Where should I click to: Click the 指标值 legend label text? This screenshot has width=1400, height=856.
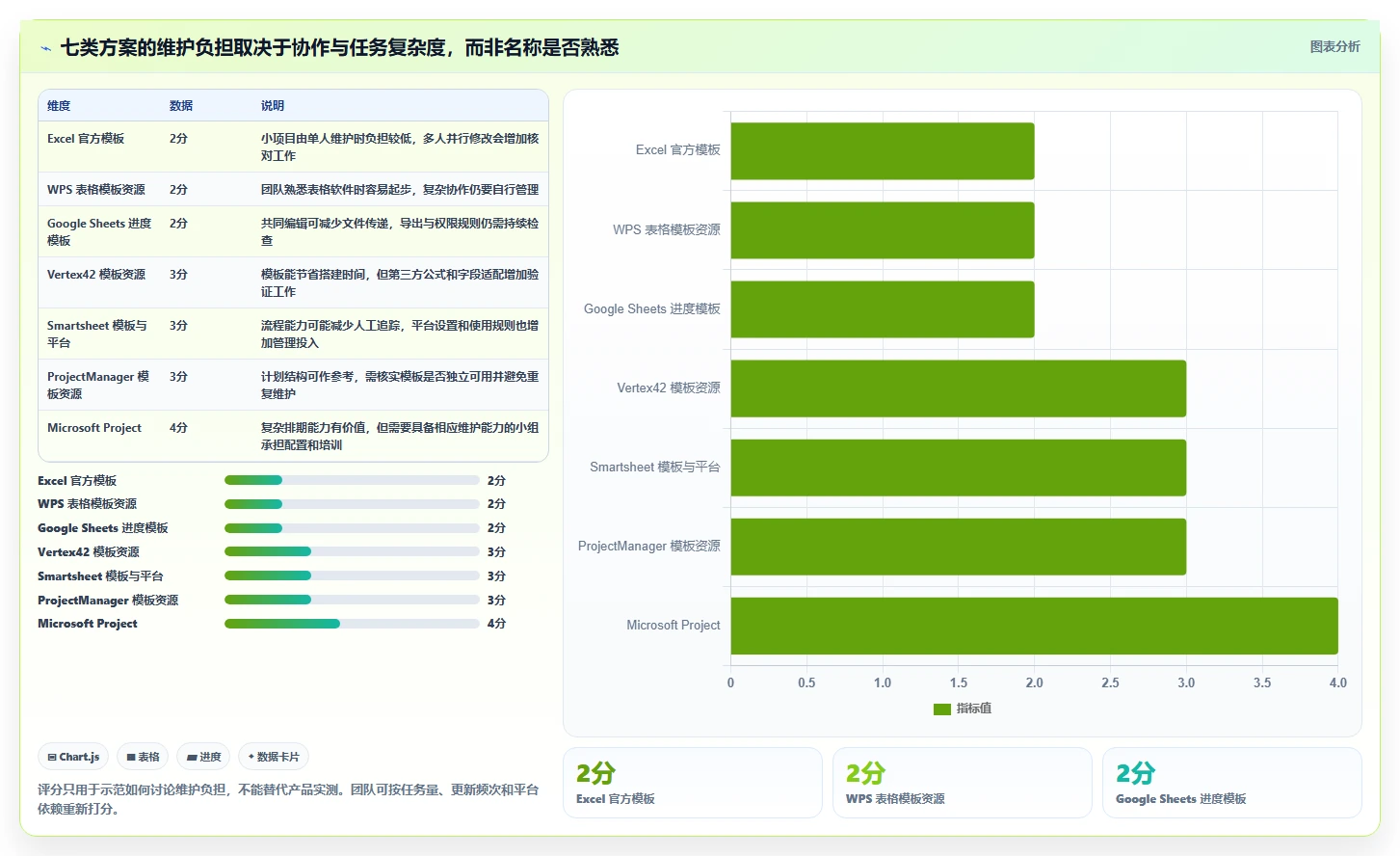point(974,709)
